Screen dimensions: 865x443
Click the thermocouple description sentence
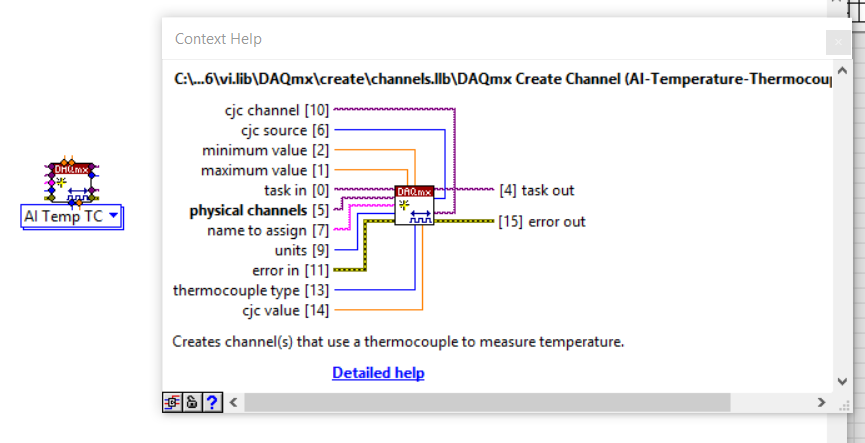(398, 341)
